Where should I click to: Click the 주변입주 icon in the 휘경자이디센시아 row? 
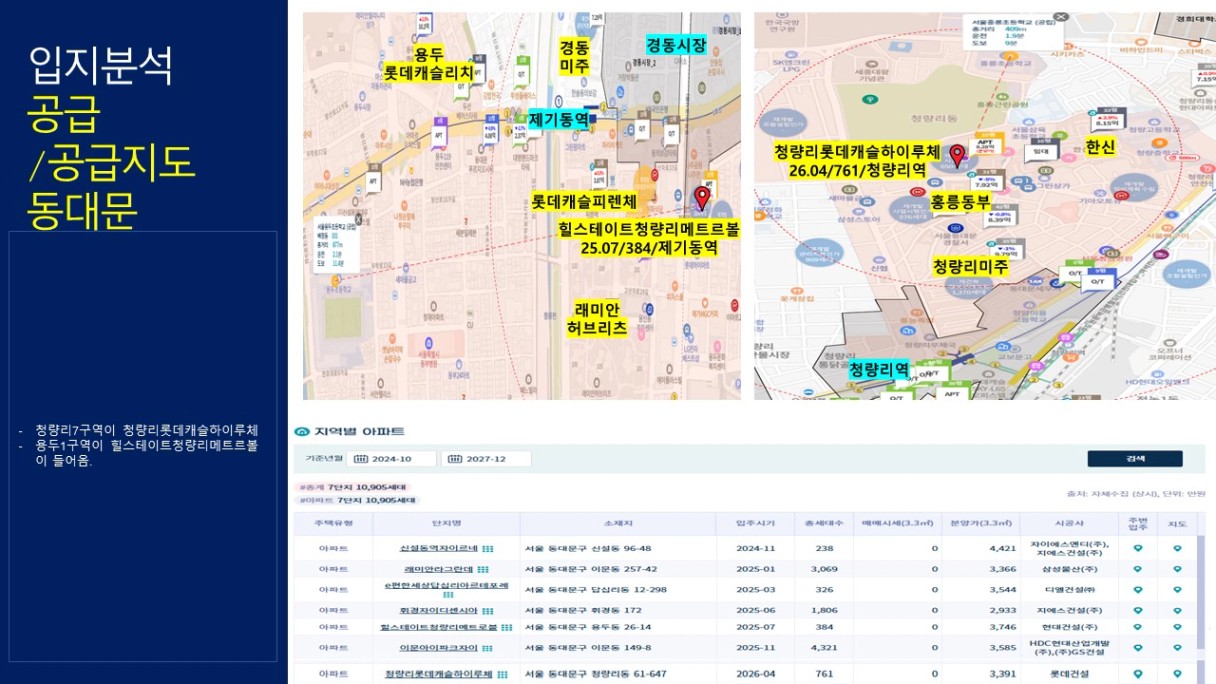pyautogui.click(x=1137, y=609)
